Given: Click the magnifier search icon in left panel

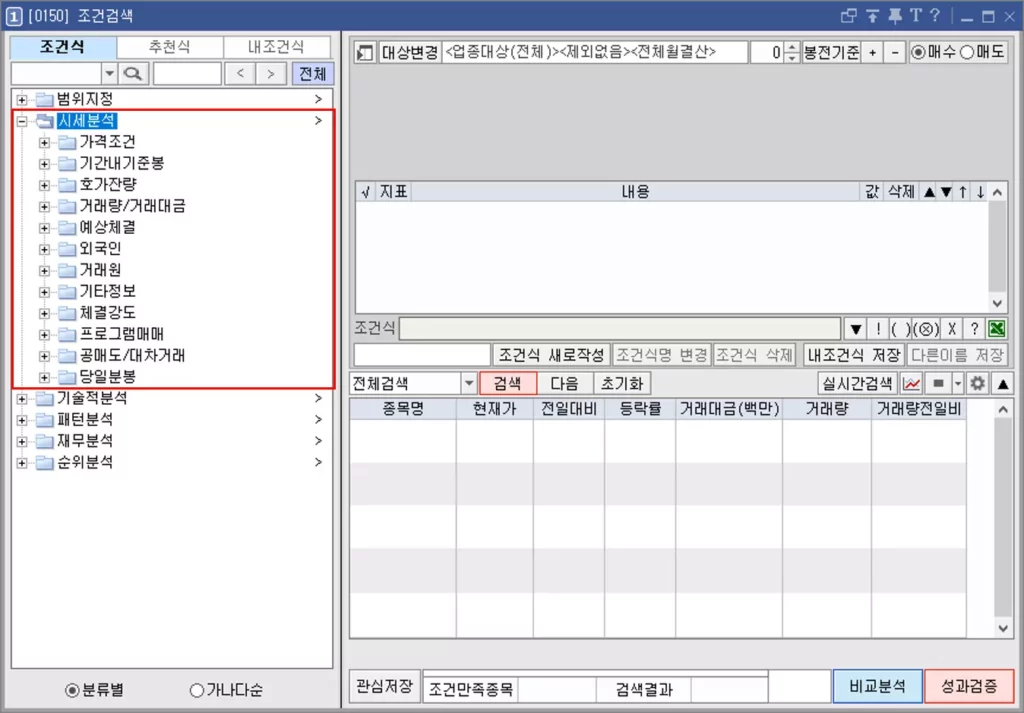Looking at the screenshot, I should click(x=133, y=74).
